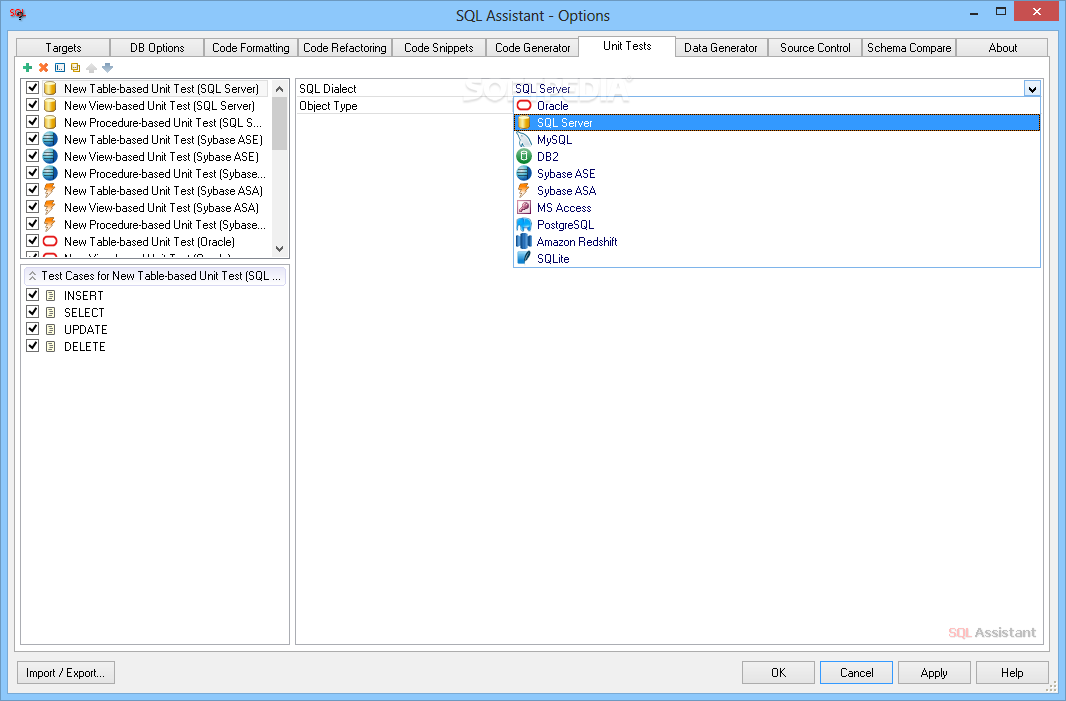The width and height of the screenshot is (1066, 701).
Task: Open the Code Formatting tab
Action: [251, 48]
